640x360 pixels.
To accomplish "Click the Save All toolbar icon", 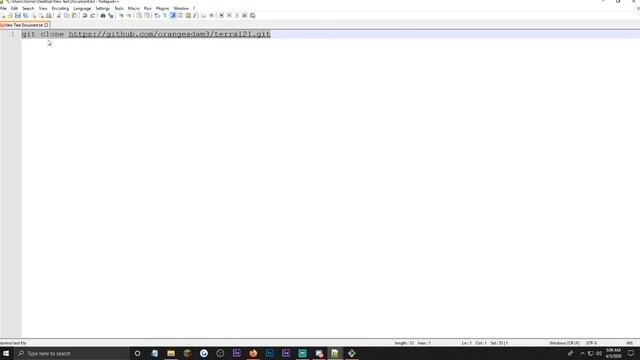I will [25, 16].
